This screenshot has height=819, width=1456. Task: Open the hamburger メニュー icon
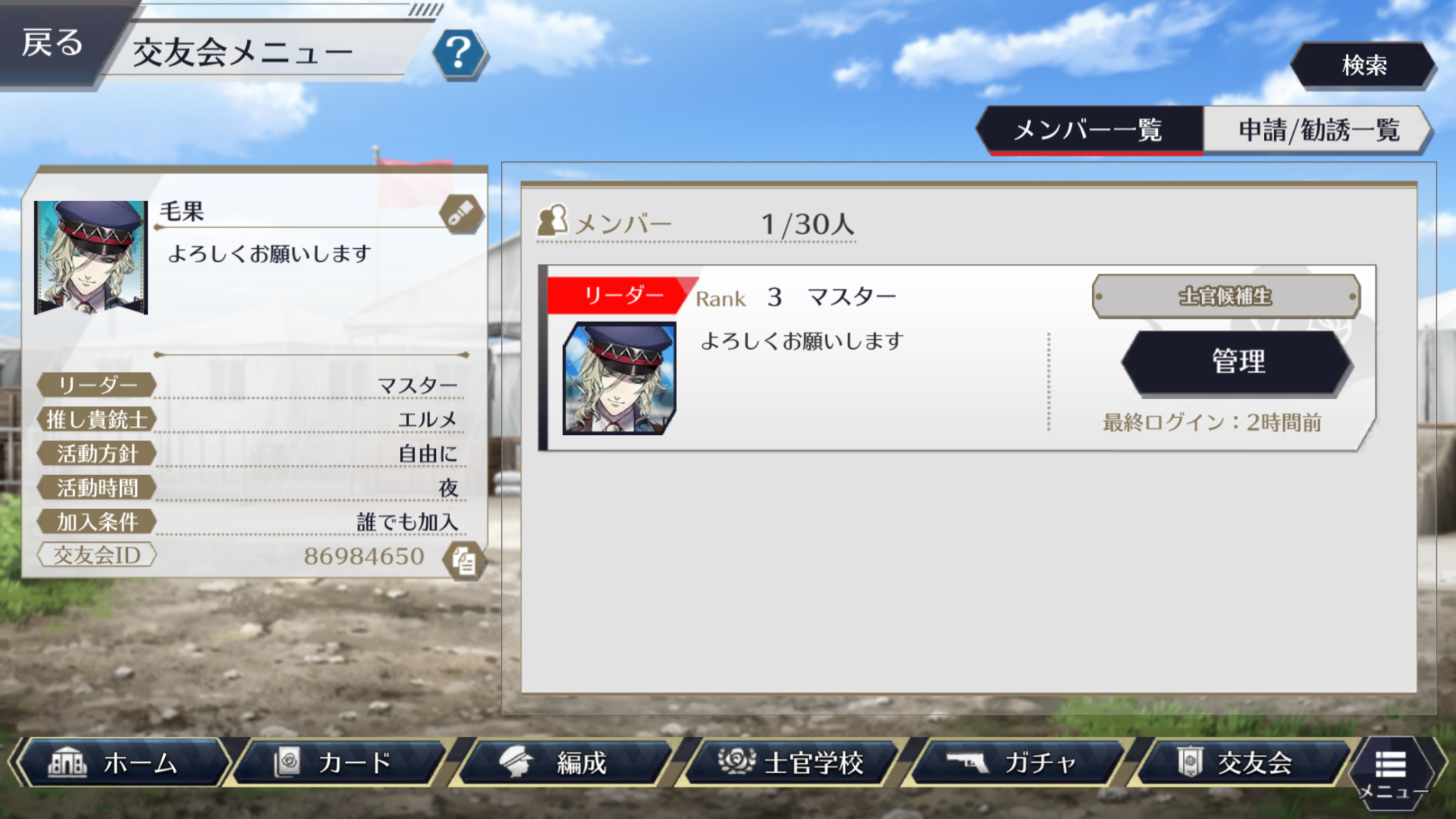pos(1391,773)
